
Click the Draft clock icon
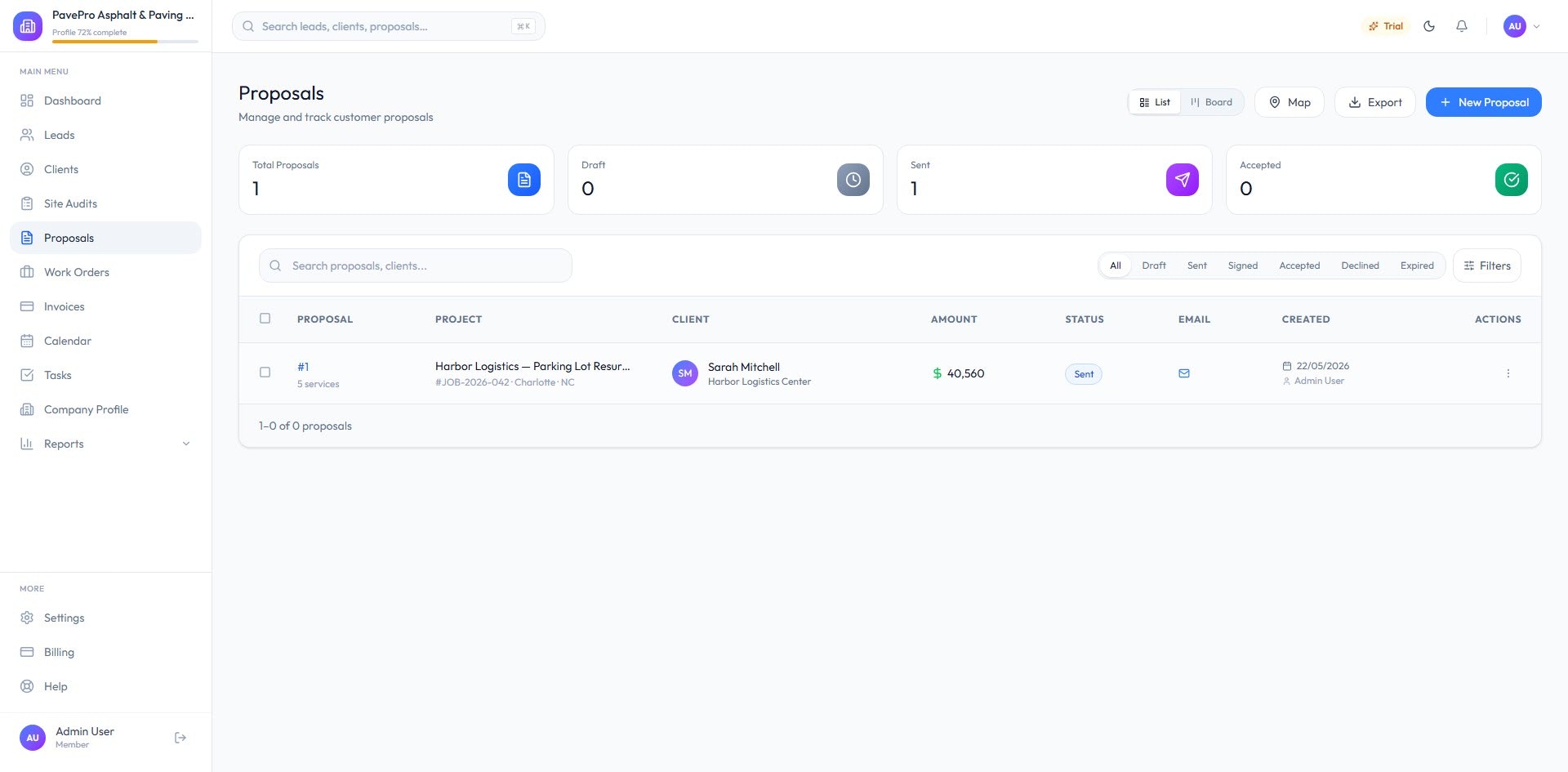pos(853,180)
